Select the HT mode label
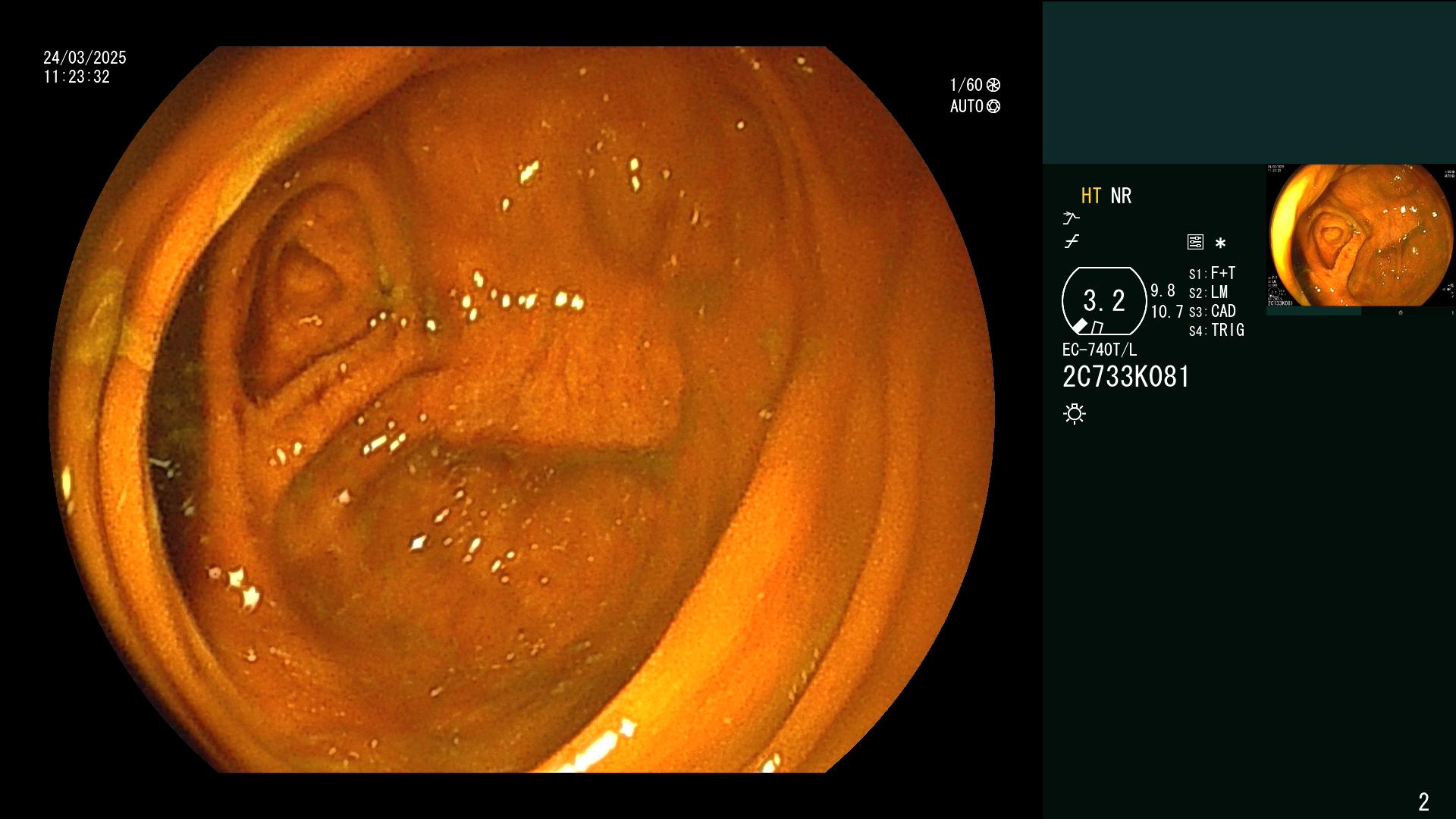 click(1090, 196)
